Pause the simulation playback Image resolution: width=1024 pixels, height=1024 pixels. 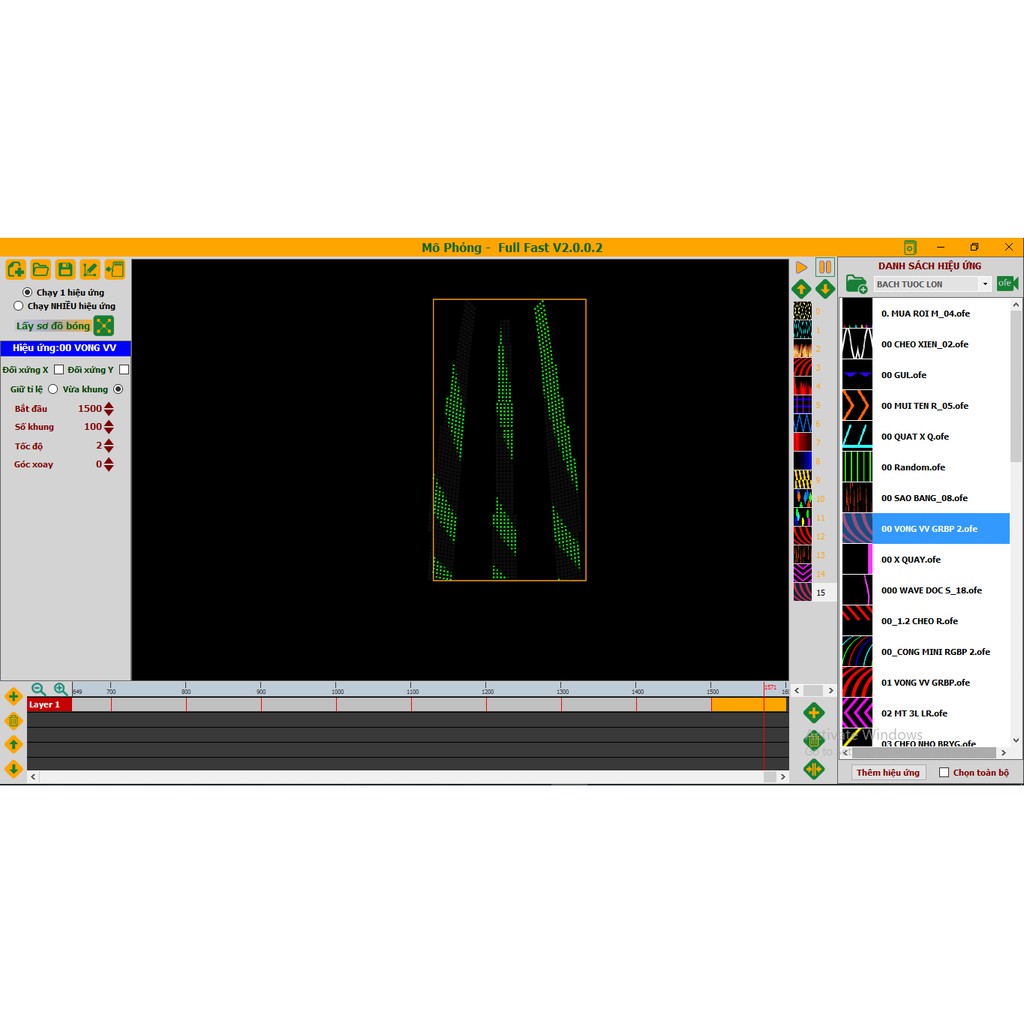point(824,267)
